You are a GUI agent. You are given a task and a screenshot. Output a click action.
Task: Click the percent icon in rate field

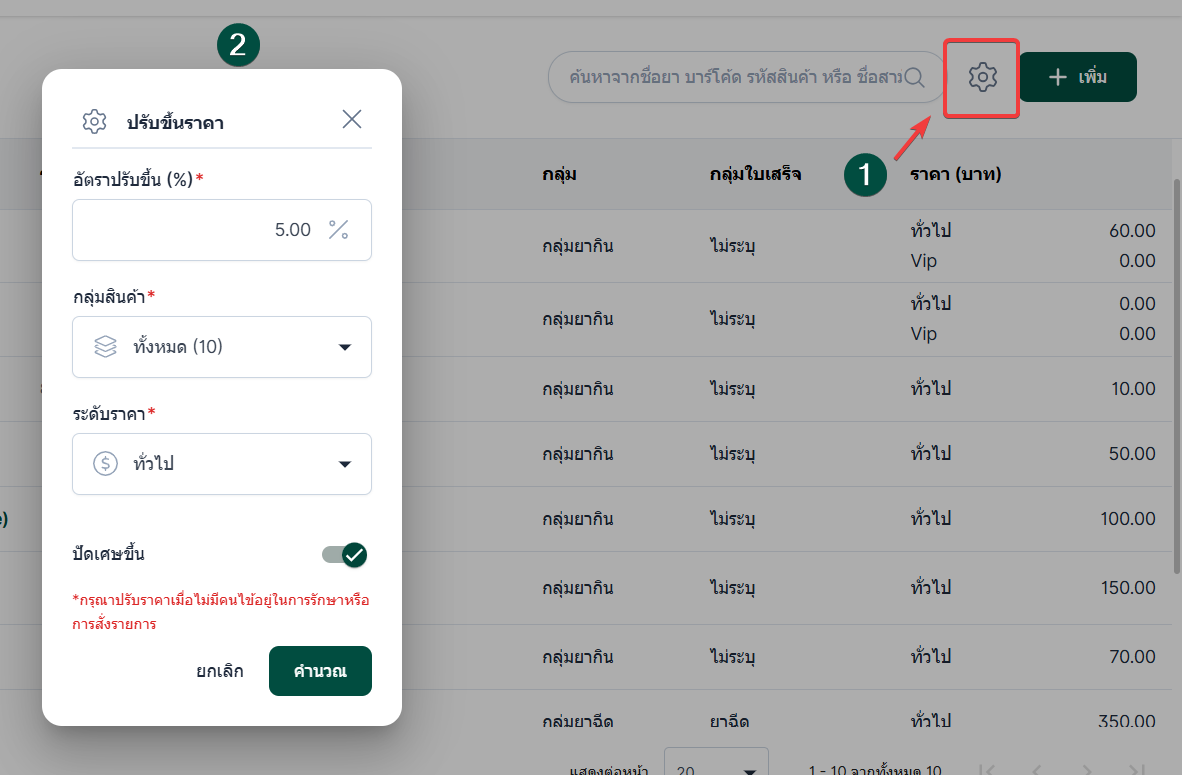click(x=339, y=230)
